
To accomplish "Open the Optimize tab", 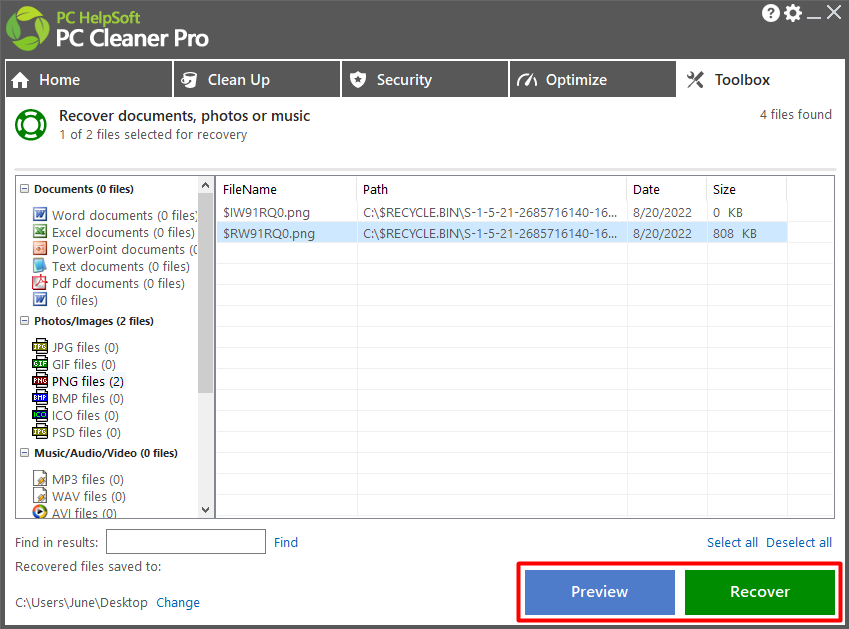I will tap(593, 79).
